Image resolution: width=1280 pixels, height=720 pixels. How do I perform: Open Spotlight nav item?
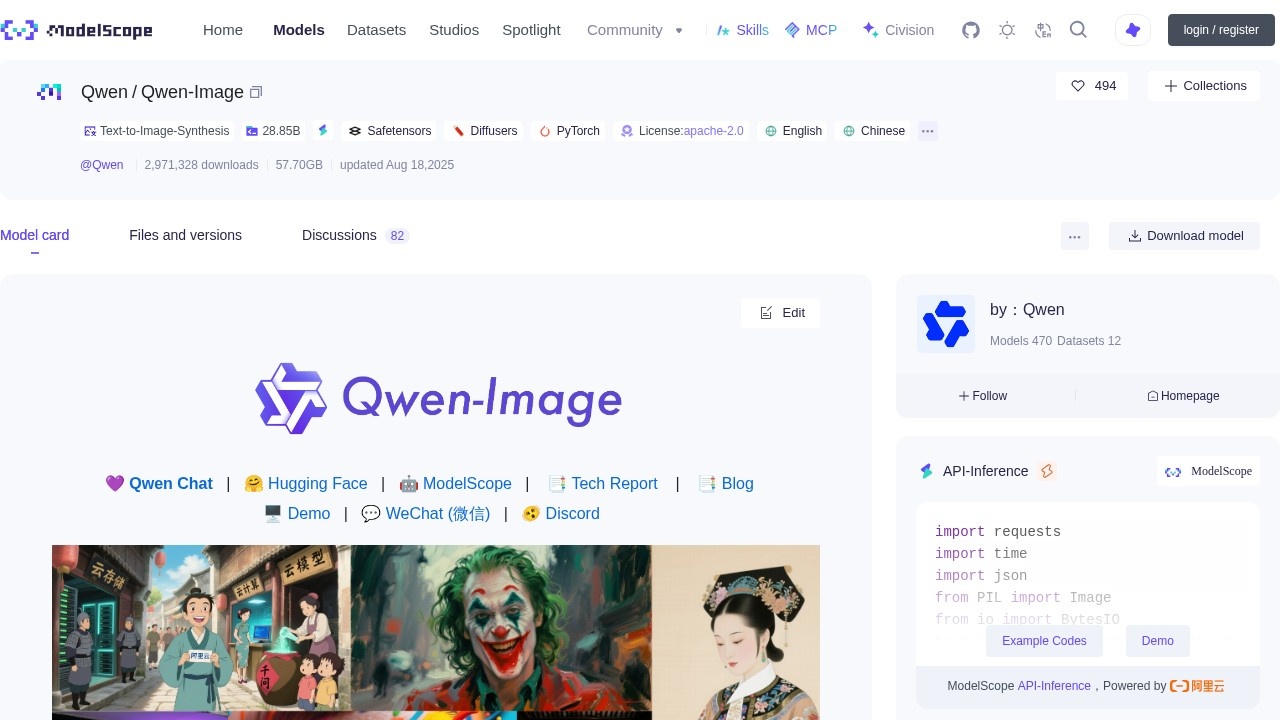531,30
